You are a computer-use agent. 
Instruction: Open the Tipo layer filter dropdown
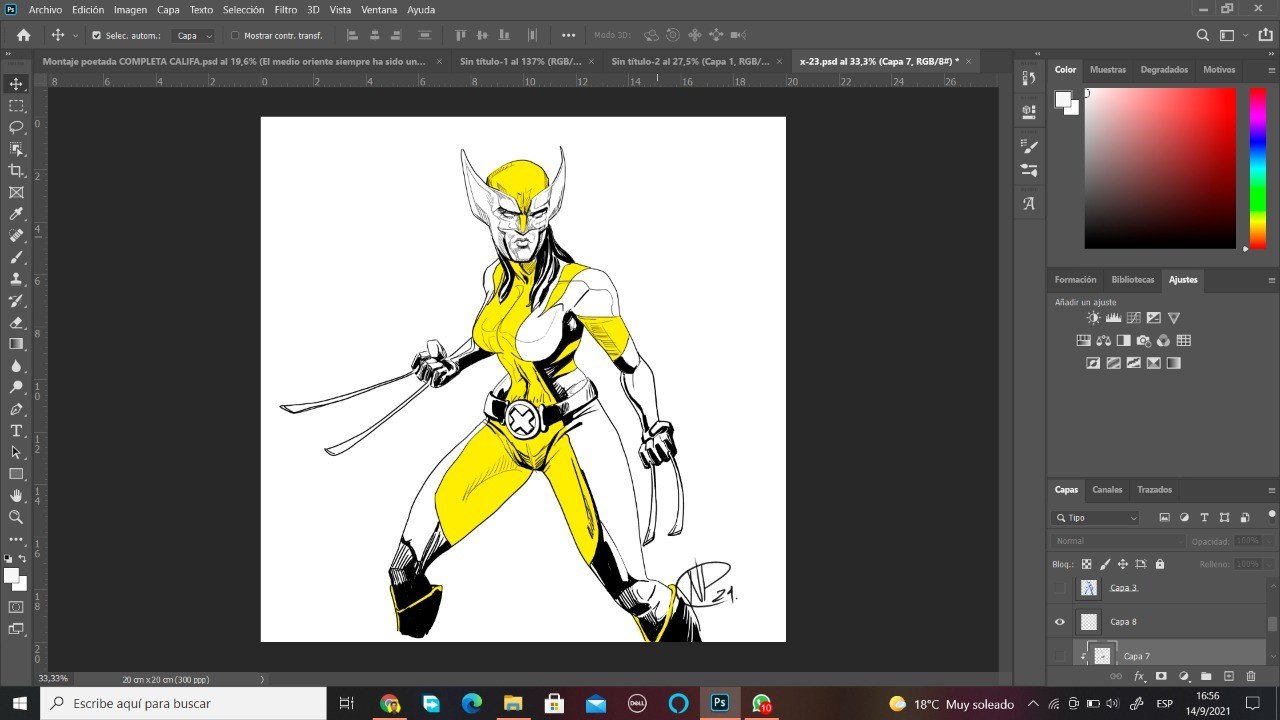1096,518
